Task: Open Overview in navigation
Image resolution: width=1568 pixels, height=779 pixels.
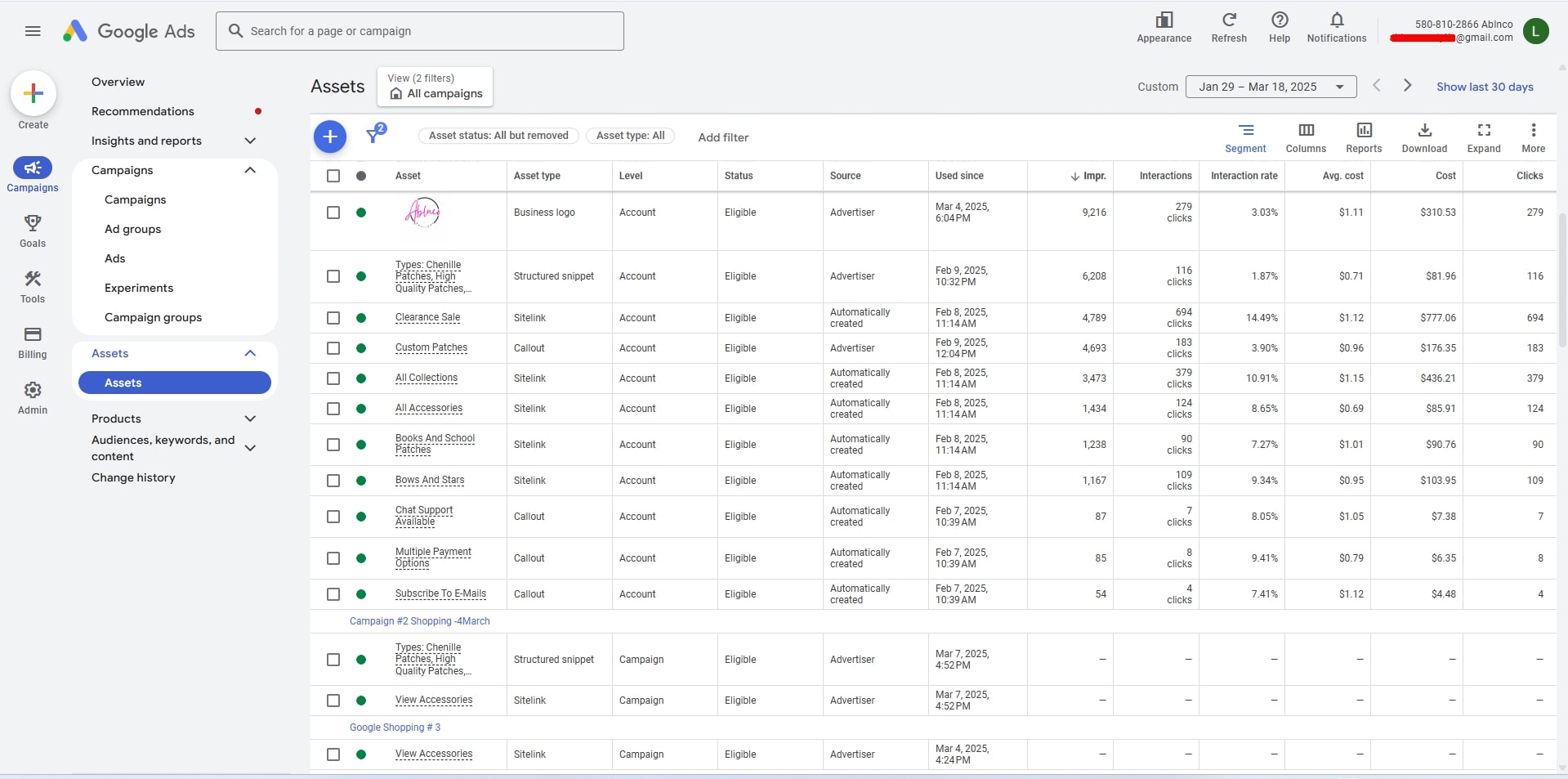Action: [x=118, y=82]
